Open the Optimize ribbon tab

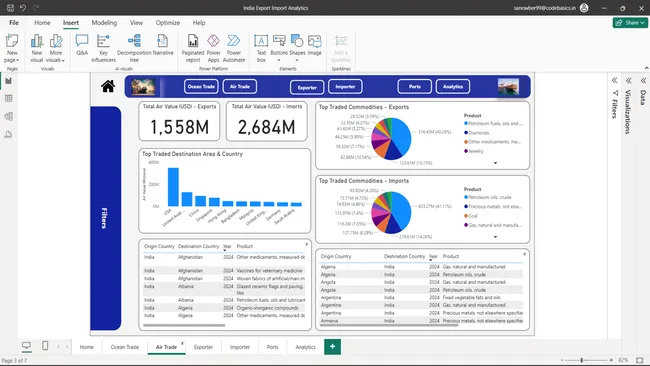(x=167, y=23)
